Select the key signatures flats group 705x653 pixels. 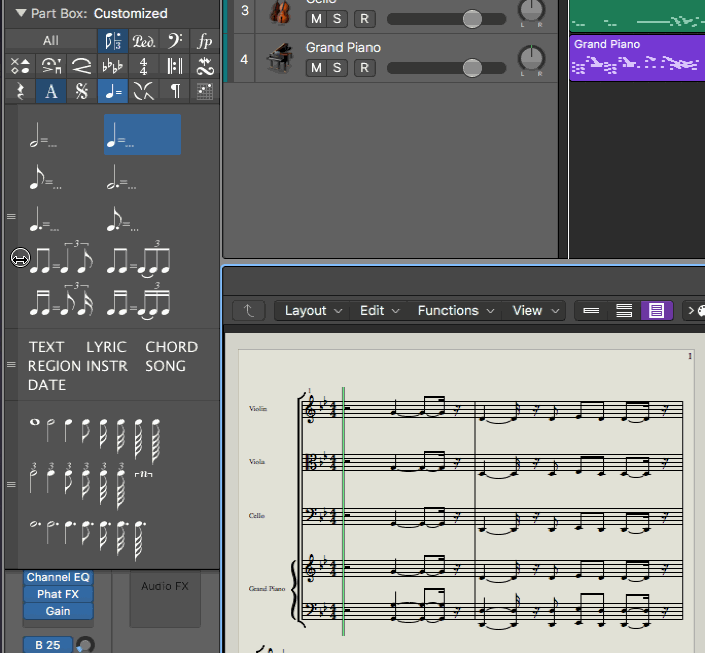pos(113,66)
